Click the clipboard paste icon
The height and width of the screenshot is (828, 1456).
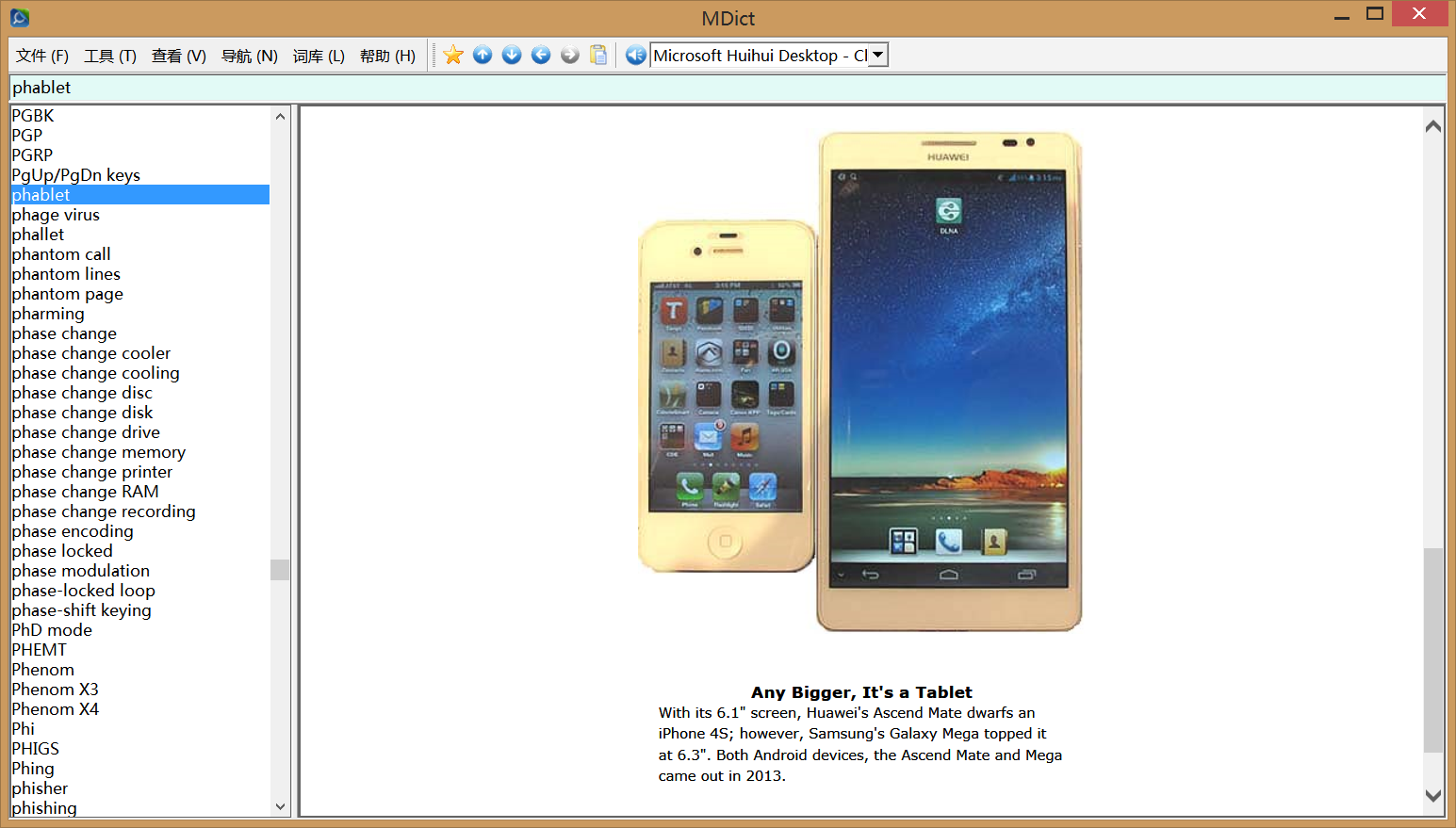click(x=599, y=56)
